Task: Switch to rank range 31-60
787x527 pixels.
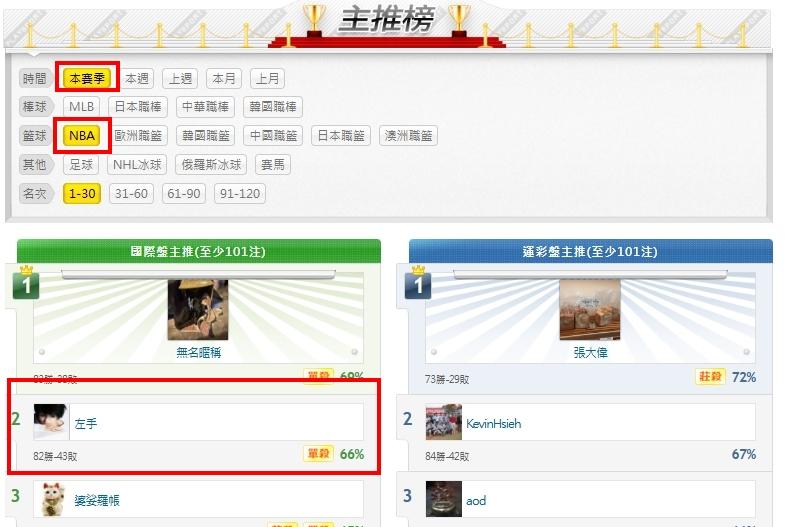Action: [x=131, y=193]
